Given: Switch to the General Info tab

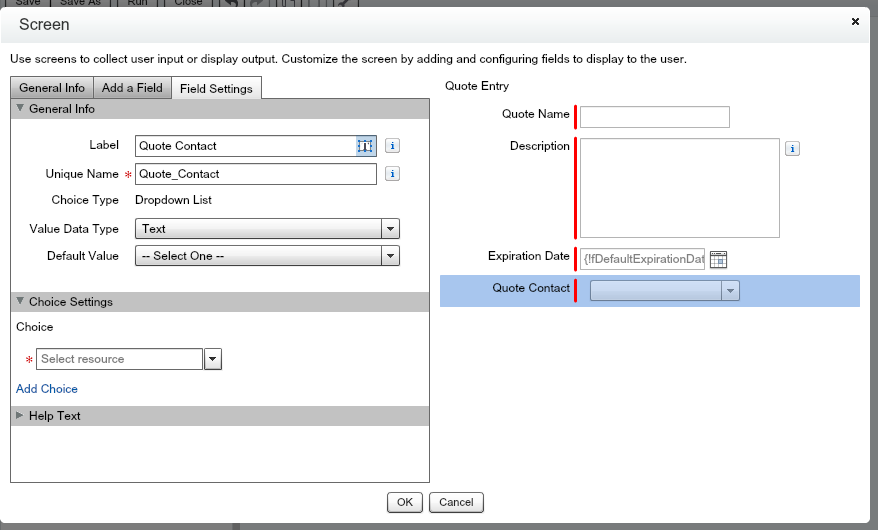Looking at the screenshot, I should (x=51, y=88).
